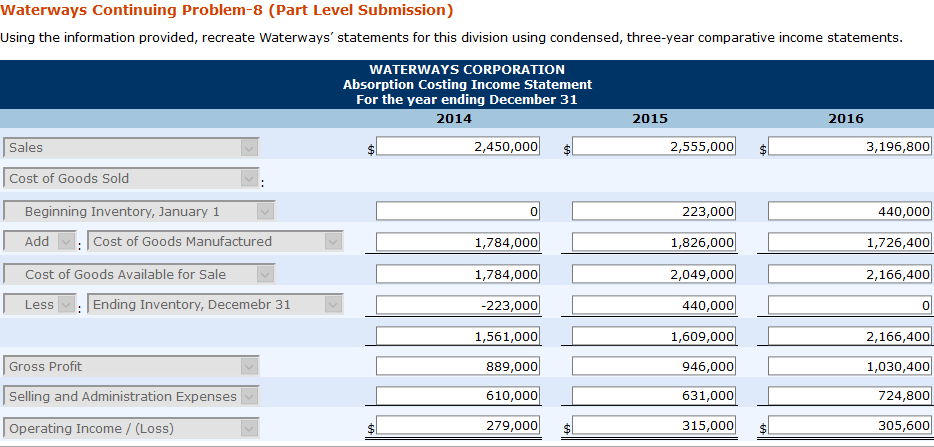Viewport: 934px width, 447px height.
Task: Open the Operating Income / (Loss) dropdown
Action: coord(131,428)
